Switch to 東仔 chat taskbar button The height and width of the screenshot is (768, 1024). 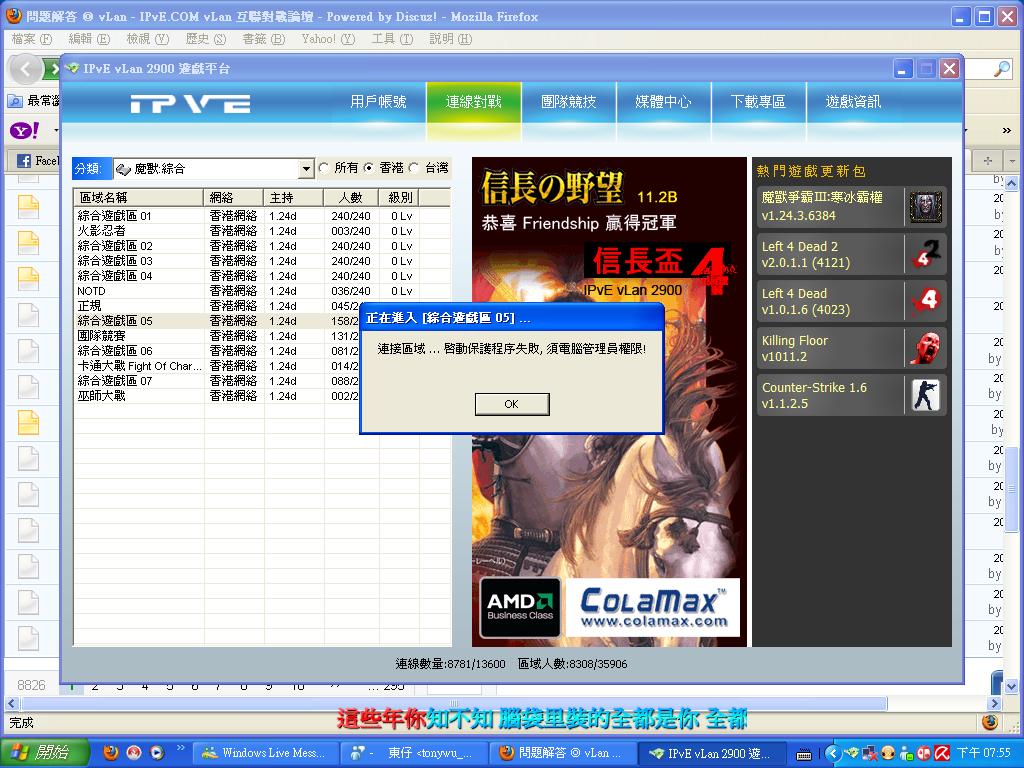point(416,753)
